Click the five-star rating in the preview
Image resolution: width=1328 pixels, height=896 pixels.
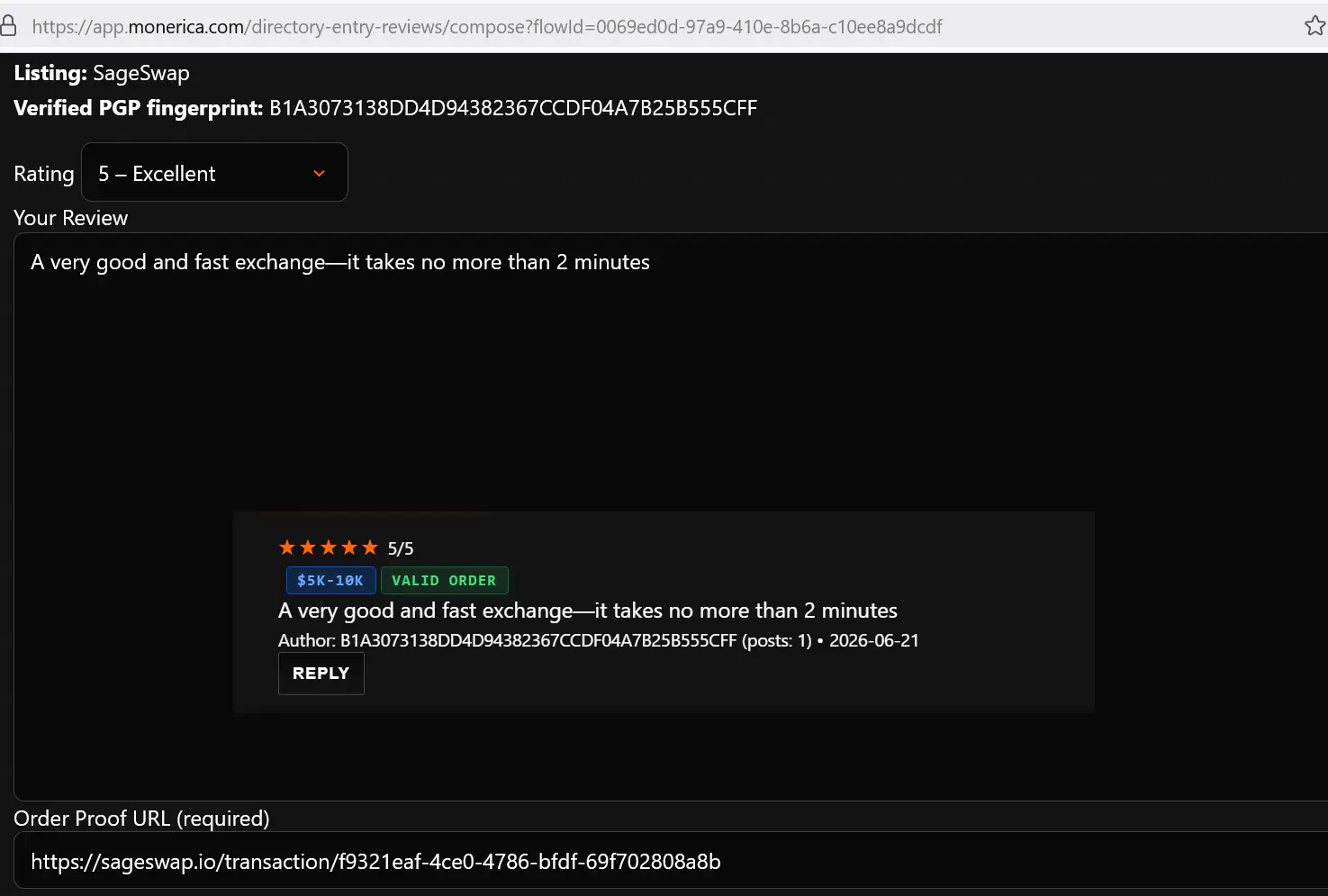pos(329,548)
